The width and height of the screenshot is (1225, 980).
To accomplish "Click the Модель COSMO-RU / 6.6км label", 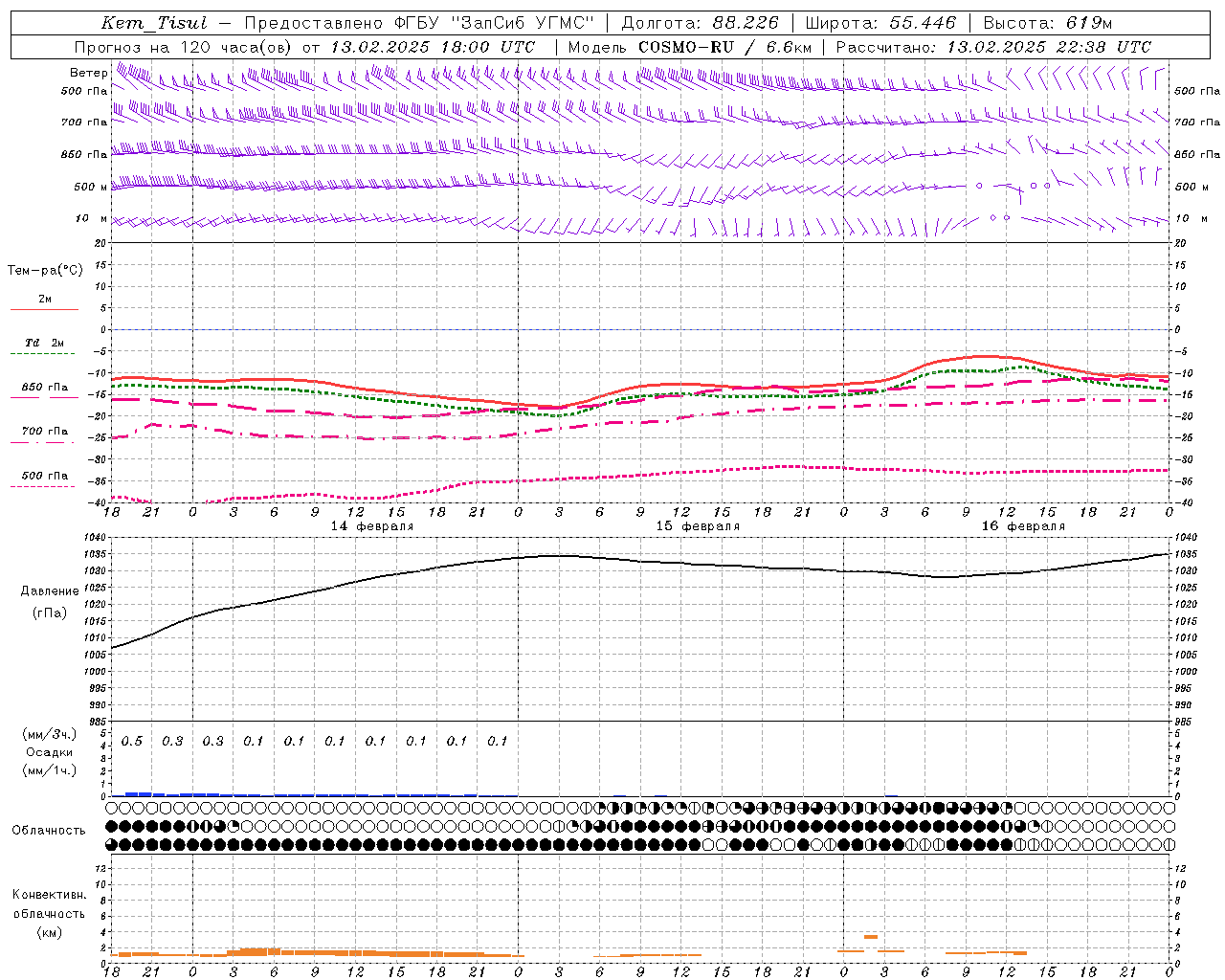I will 689,47.
